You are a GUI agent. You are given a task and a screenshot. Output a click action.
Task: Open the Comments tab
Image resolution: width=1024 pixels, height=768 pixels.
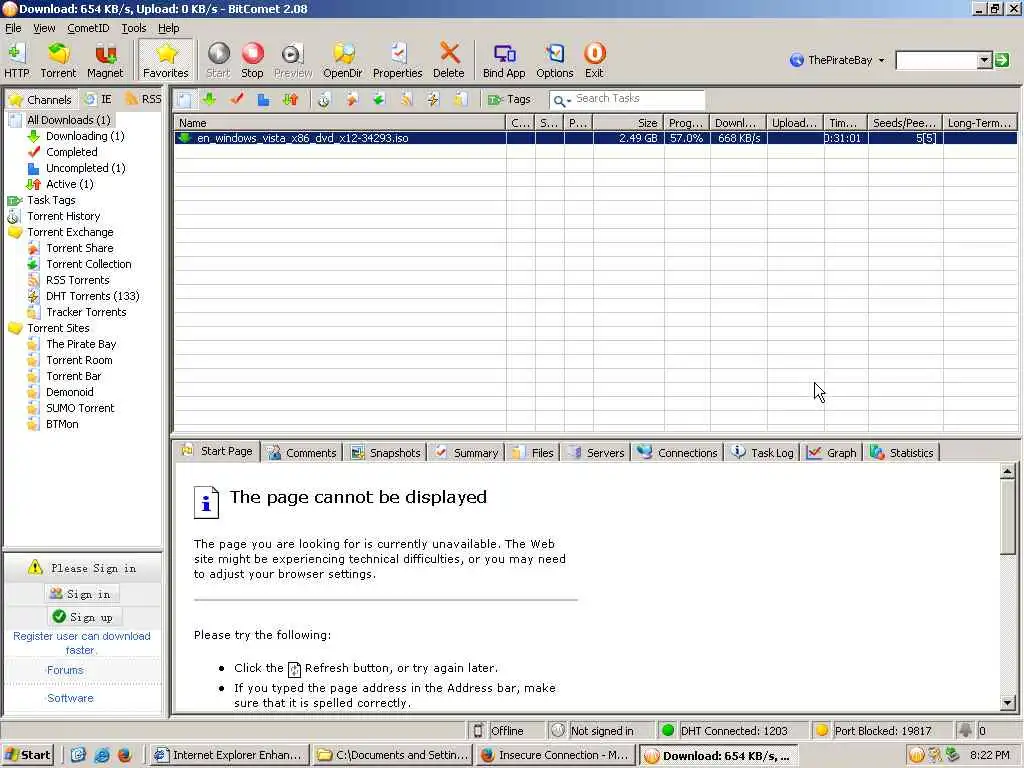[301, 453]
